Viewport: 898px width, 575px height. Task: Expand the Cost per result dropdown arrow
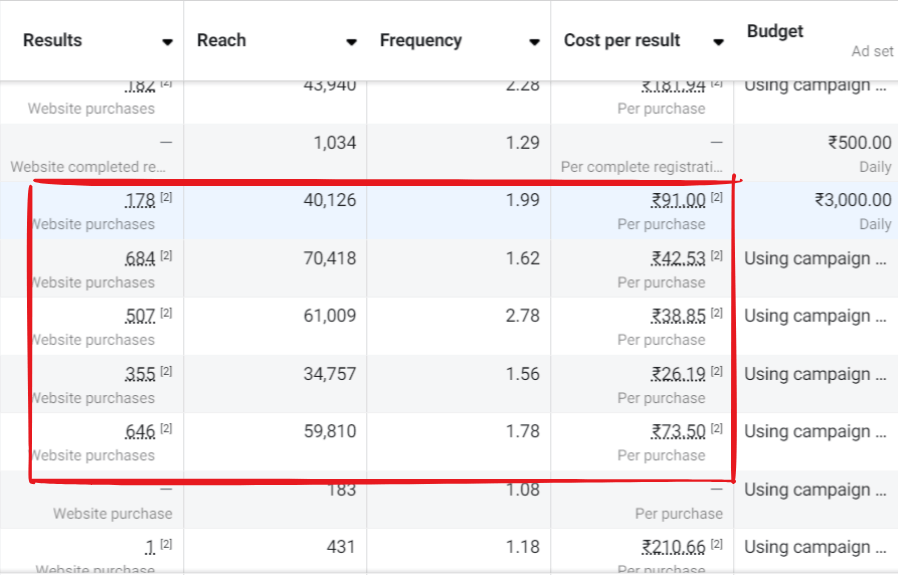point(718,42)
